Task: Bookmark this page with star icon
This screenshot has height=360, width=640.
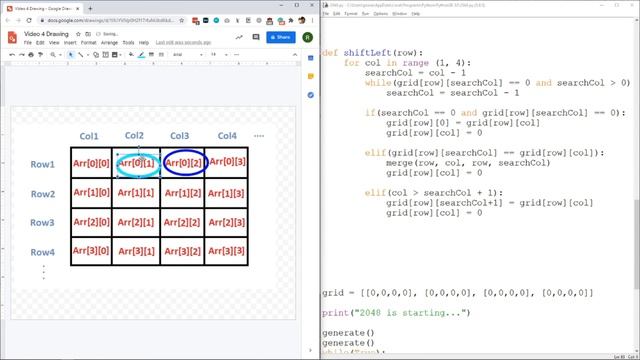Action: click(x=182, y=20)
